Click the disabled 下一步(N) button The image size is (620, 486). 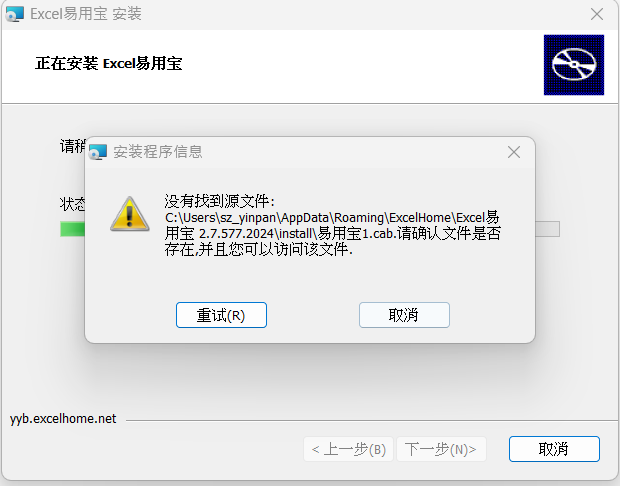pos(441,449)
